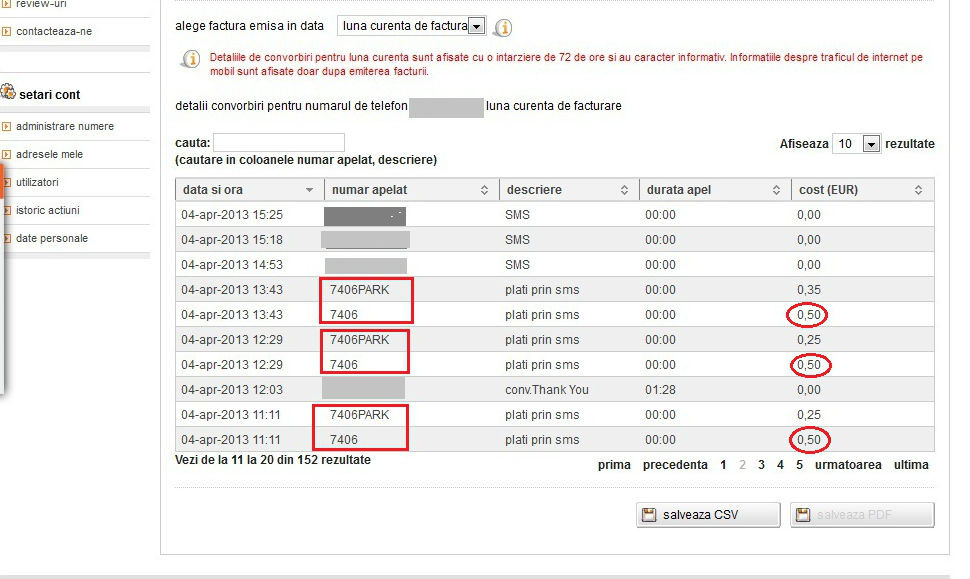Focus the cauta search input field
Image resolution: width=970 pixels, height=579 pixels.
279,143
